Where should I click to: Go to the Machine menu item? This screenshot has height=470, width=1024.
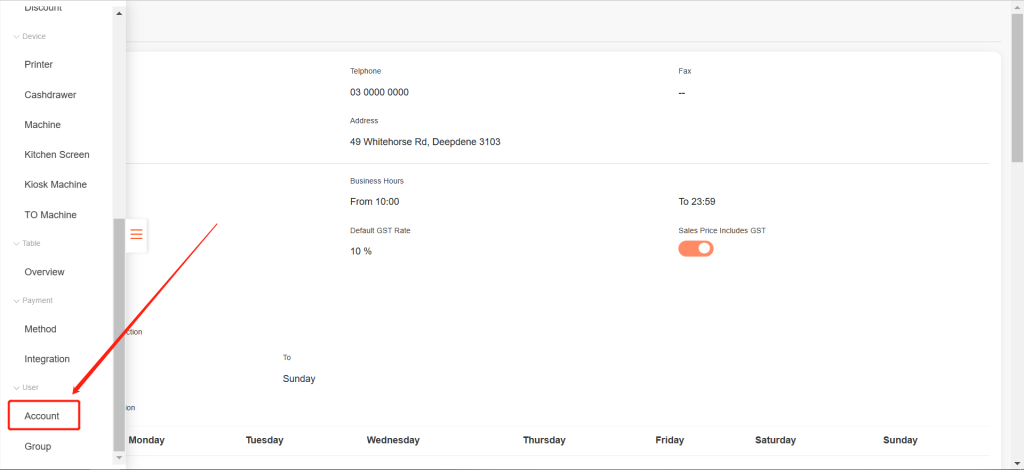[43, 125]
